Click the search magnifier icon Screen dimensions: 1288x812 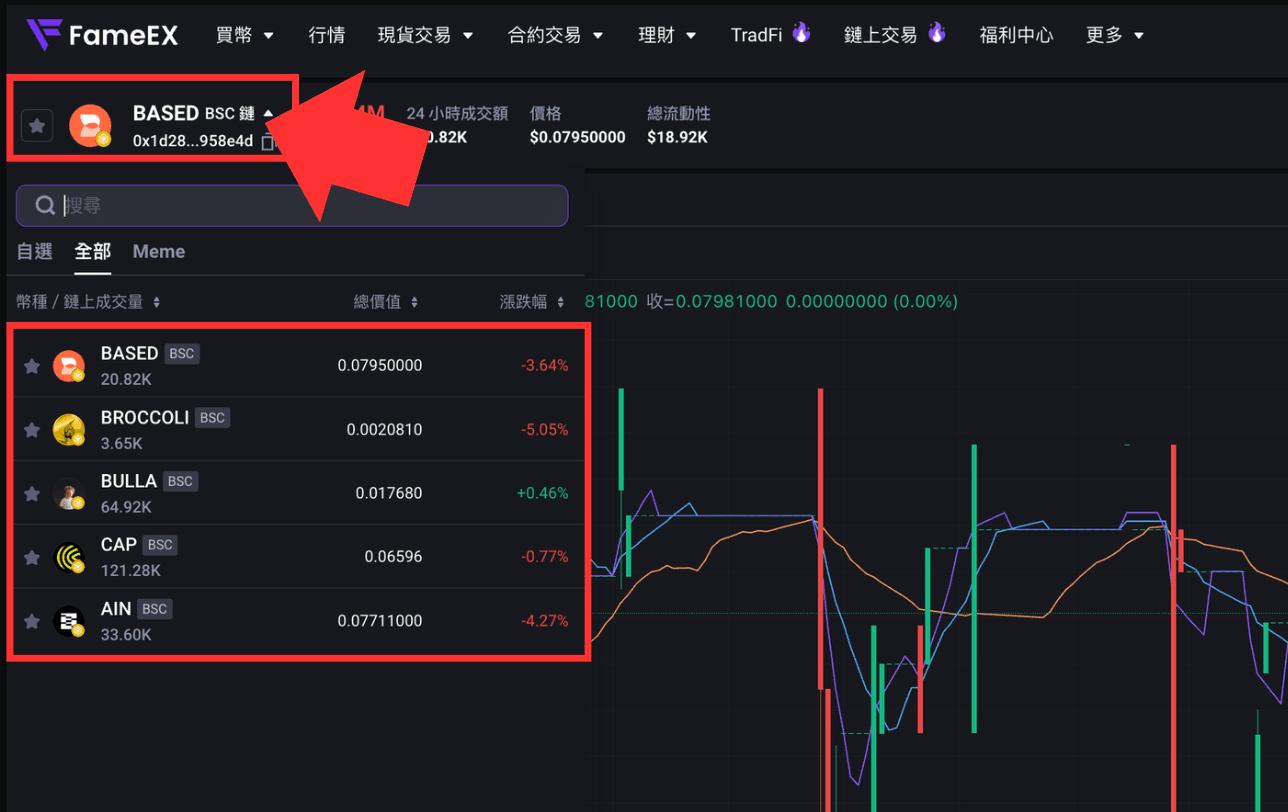(x=45, y=205)
